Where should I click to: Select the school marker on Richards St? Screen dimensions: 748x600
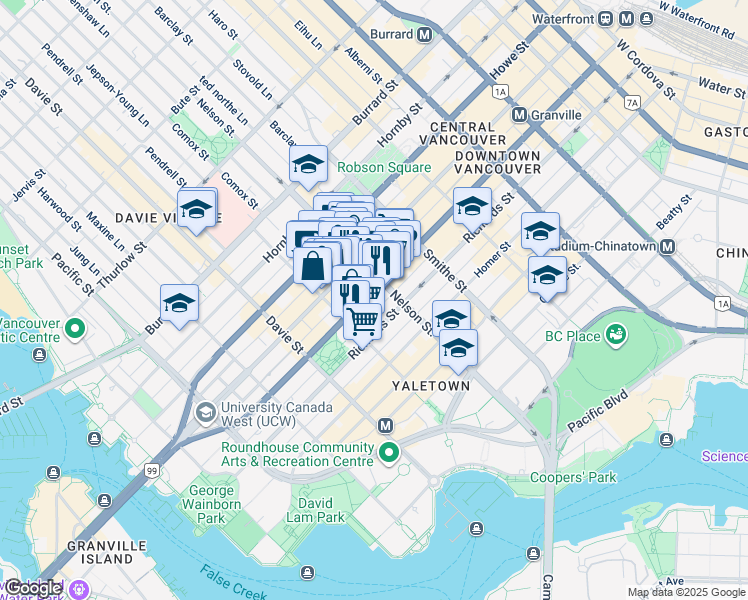(472, 207)
